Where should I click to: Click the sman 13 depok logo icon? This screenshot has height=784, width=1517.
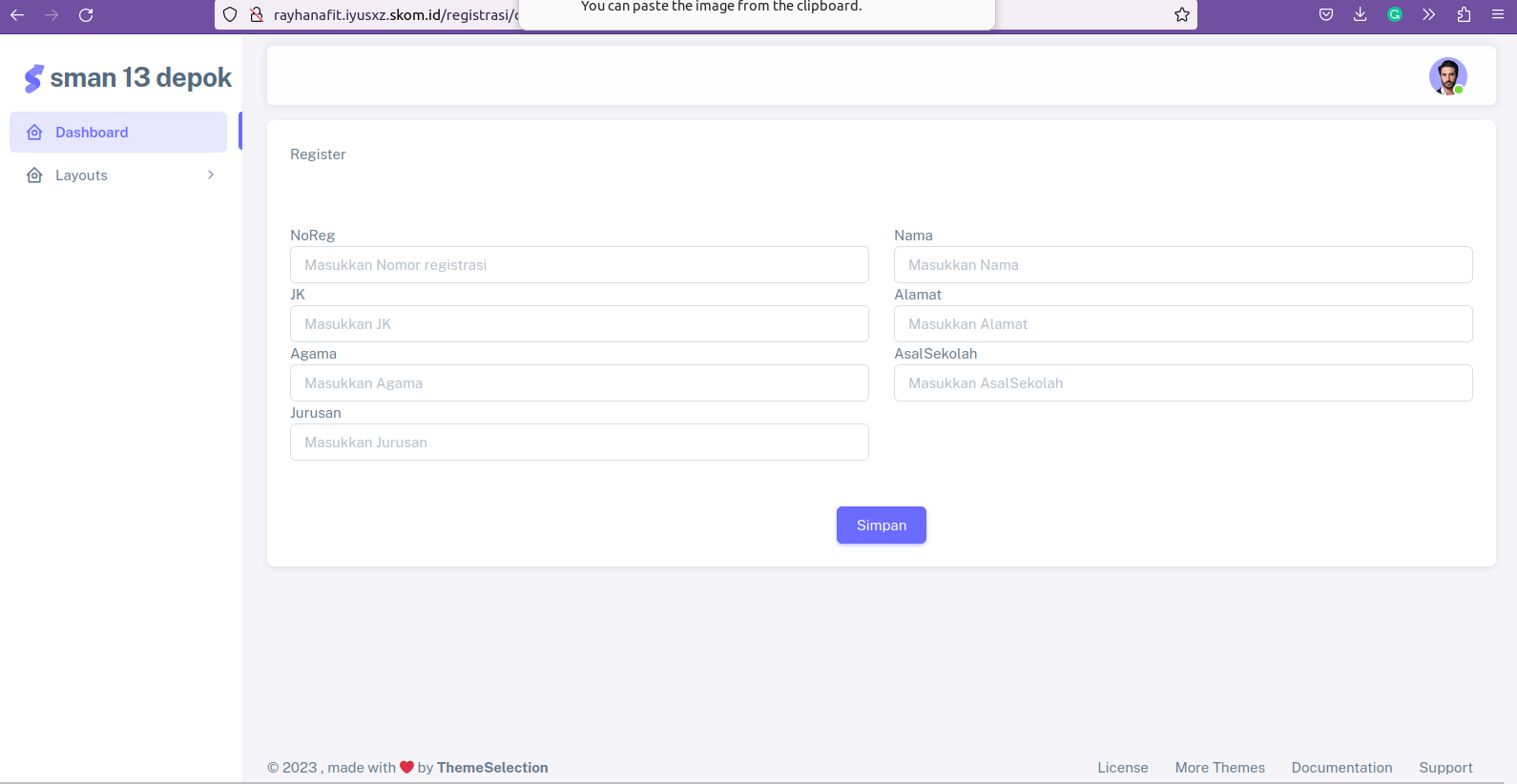34,78
